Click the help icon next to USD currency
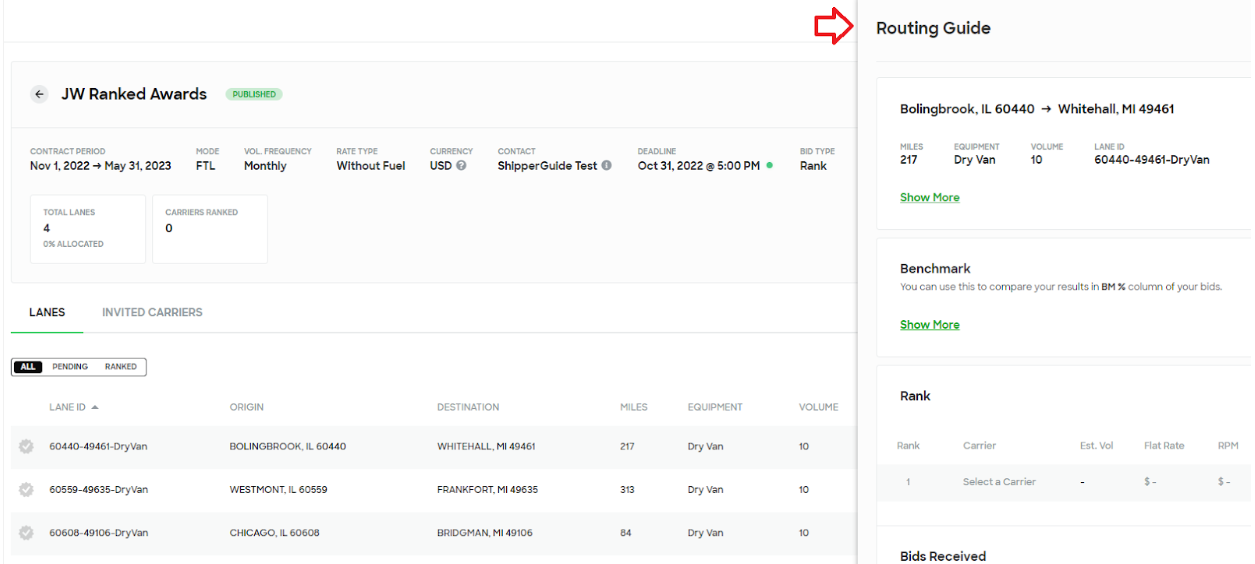Image resolution: width=1255 pixels, height=564 pixels. coord(461,166)
